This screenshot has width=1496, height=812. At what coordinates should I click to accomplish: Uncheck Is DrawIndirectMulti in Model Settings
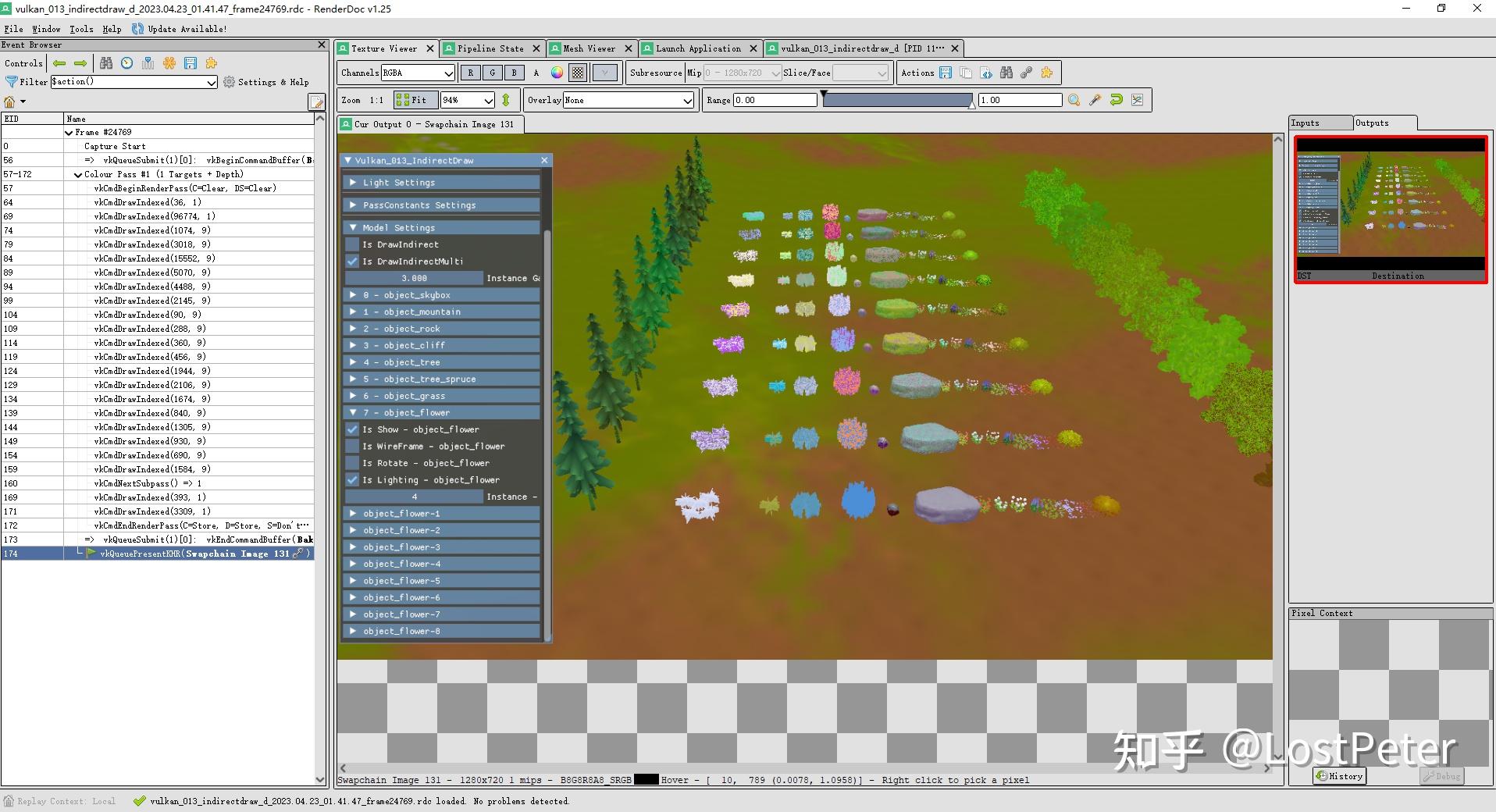(352, 261)
